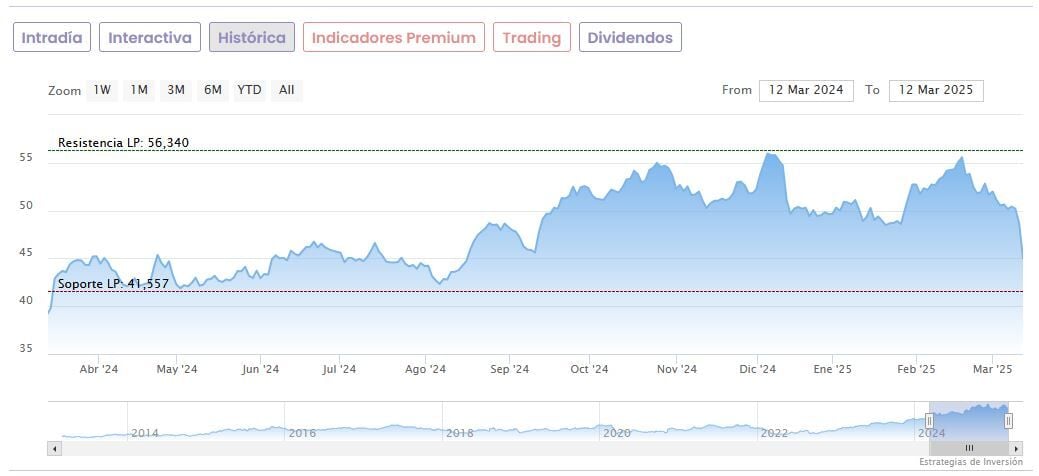Open the Estrategias de Inversión credit link

tap(971, 463)
